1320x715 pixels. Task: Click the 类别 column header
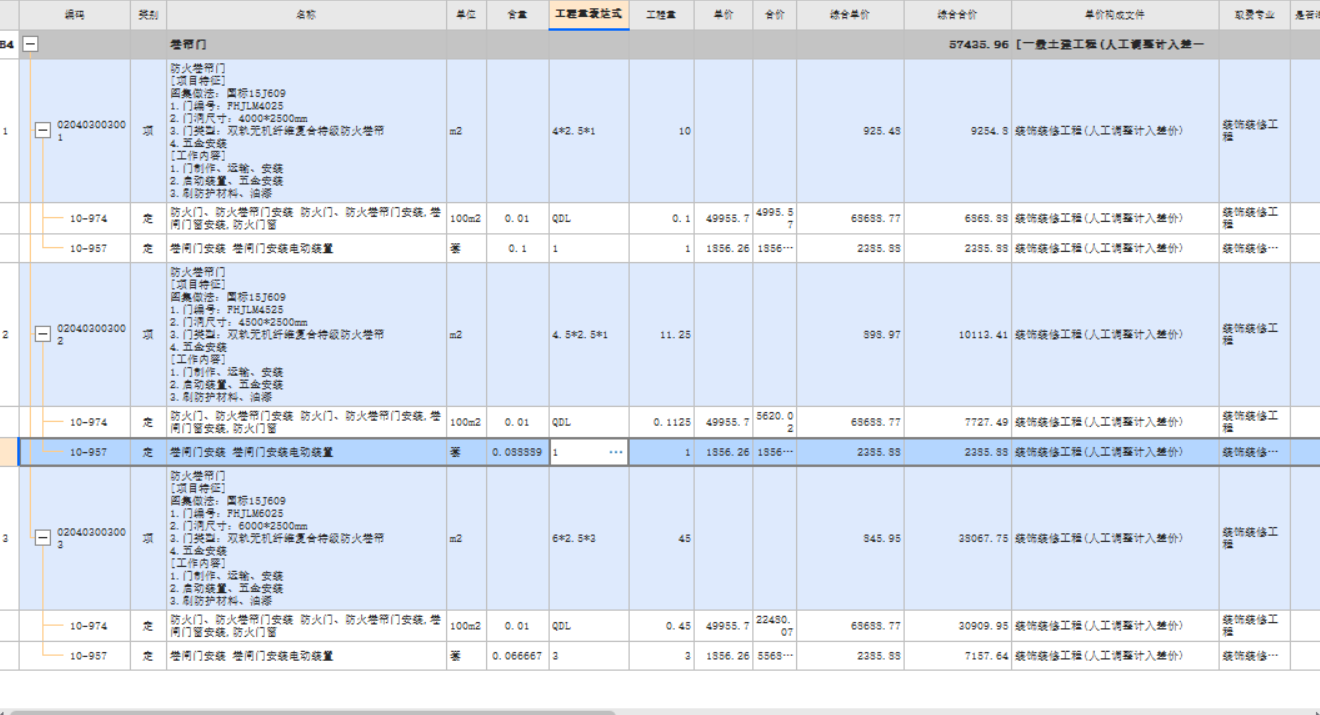pyautogui.click(x=148, y=15)
